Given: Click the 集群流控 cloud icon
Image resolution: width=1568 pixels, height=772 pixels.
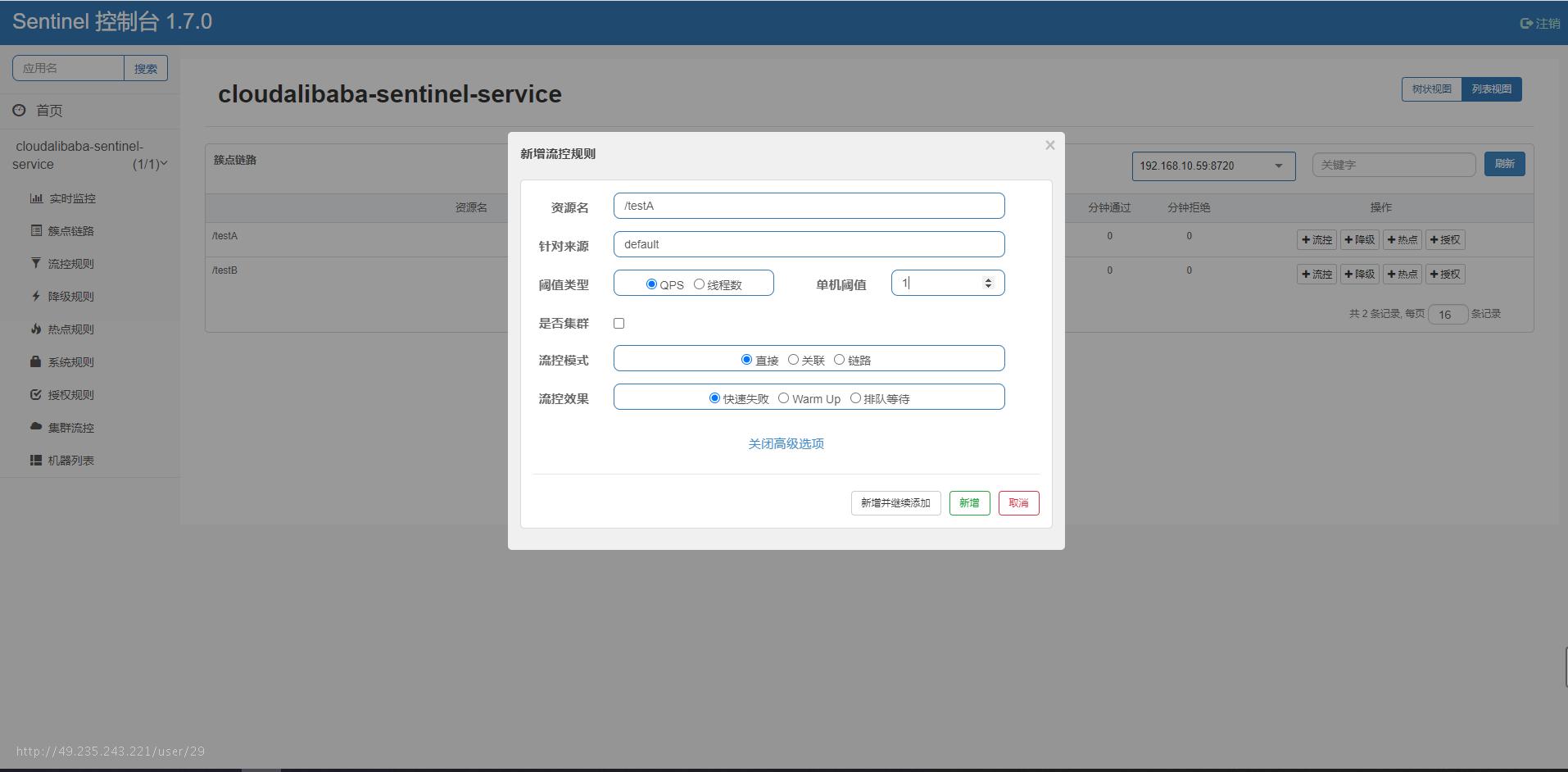Looking at the screenshot, I should click(36, 427).
